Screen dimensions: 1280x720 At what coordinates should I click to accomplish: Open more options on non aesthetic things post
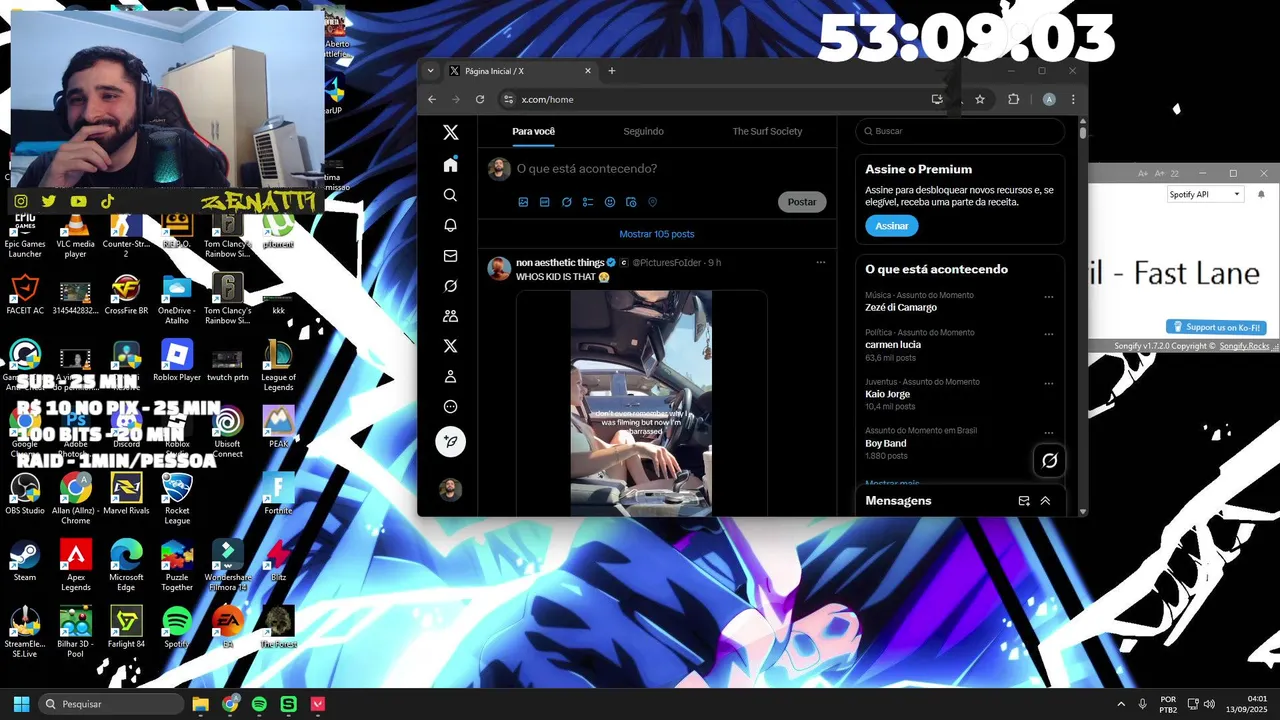821,263
